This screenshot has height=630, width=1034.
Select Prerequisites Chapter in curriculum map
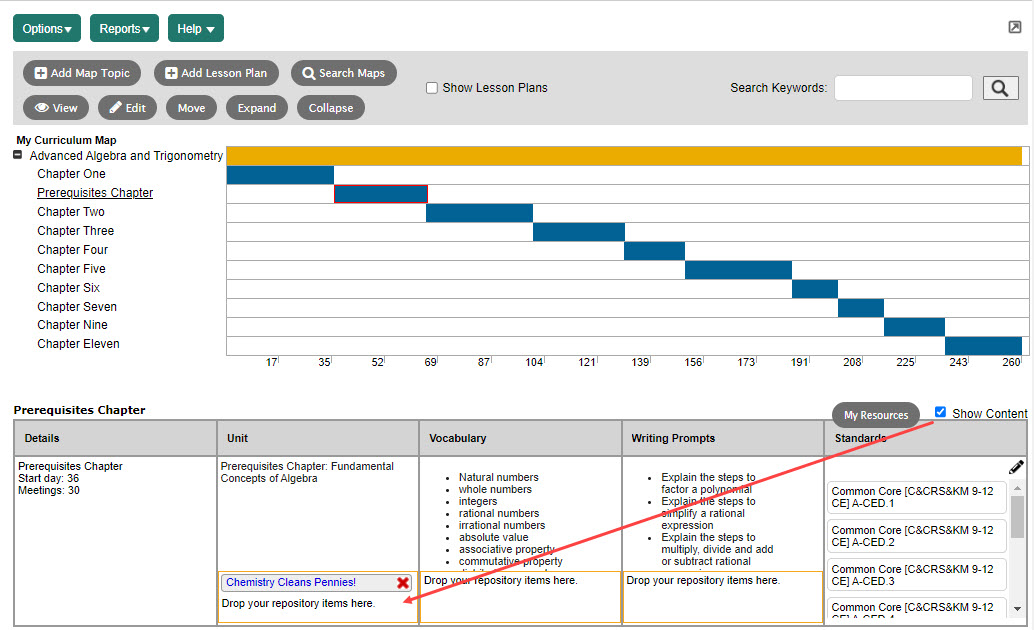pyautogui.click(x=95, y=193)
